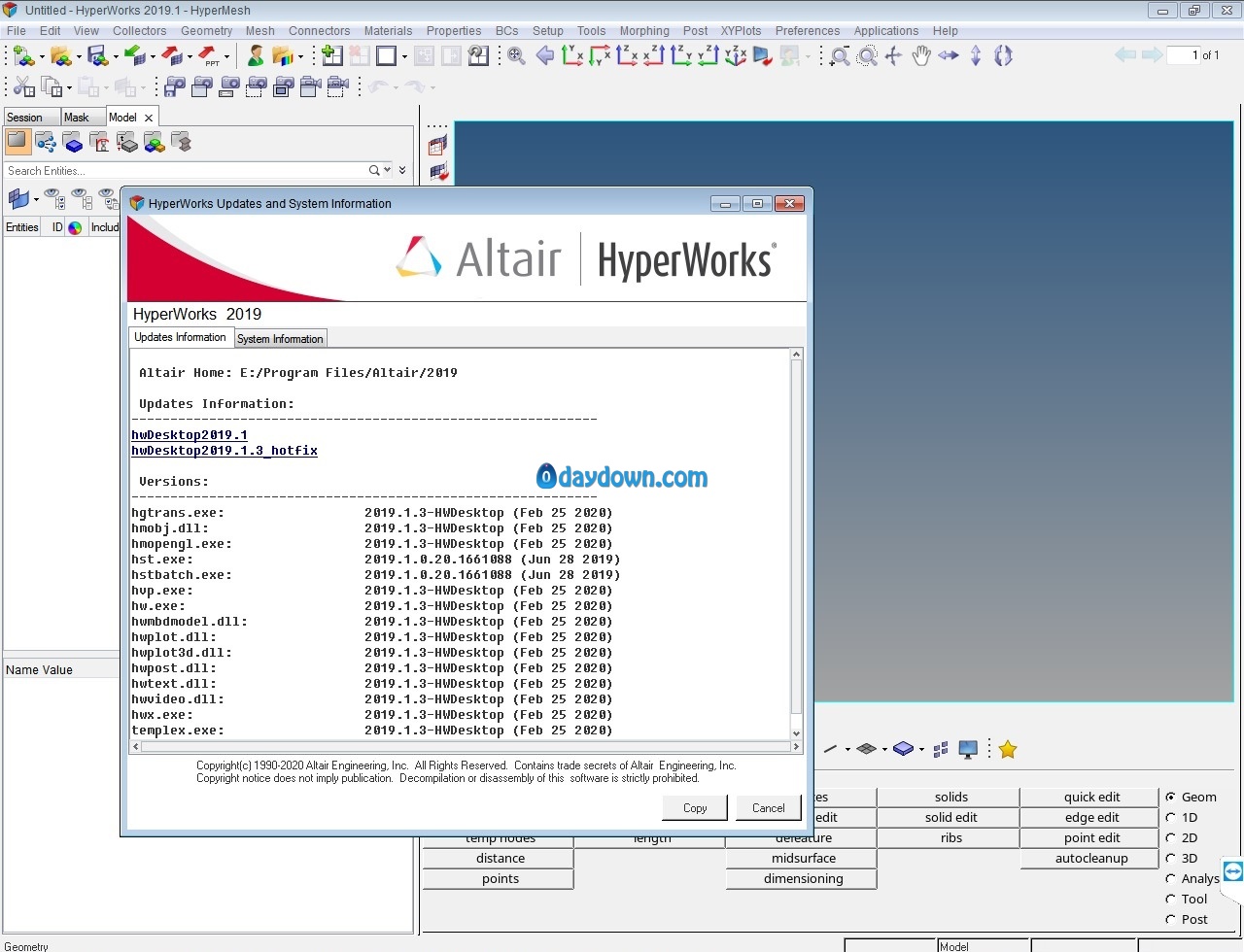
Task: Open the hwDesktop2019.1 update link
Action: point(190,435)
